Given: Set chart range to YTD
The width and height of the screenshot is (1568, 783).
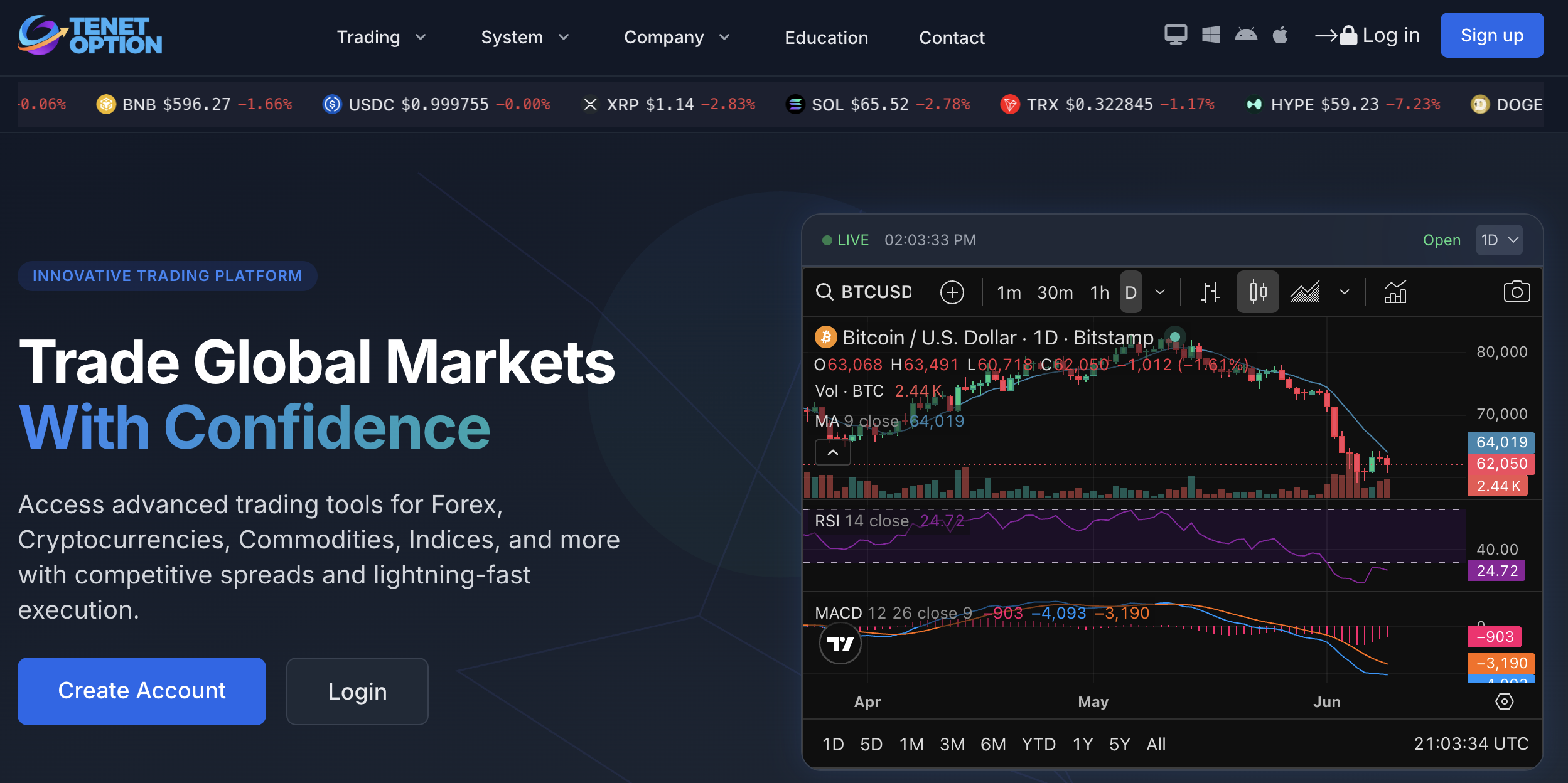Looking at the screenshot, I should 1039,744.
